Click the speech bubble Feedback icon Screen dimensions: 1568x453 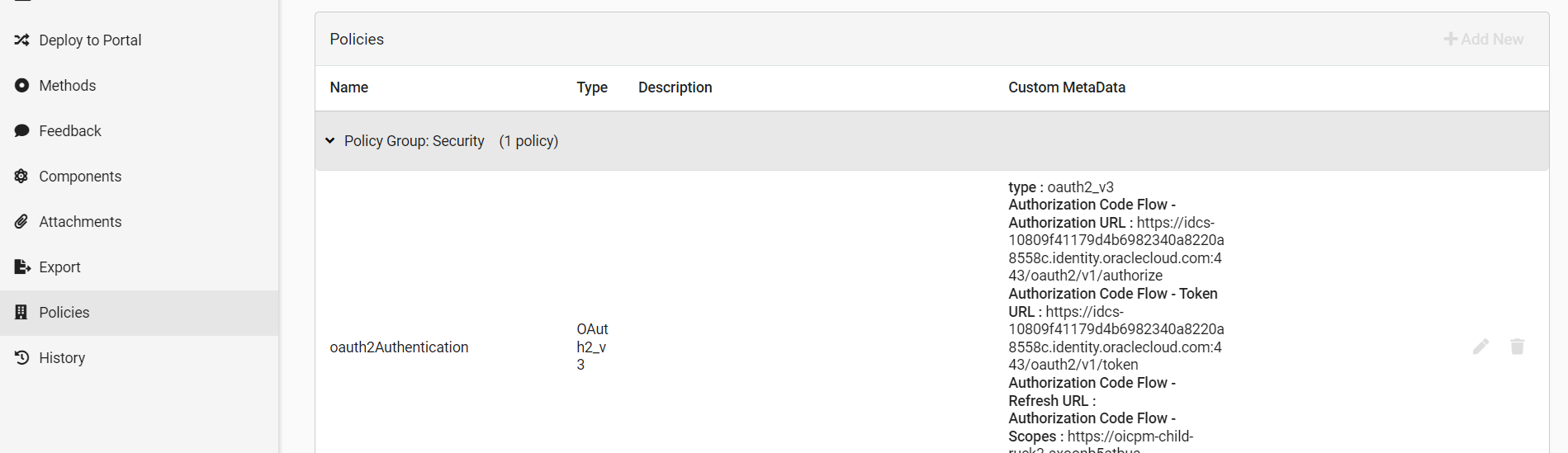click(x=21, y=130)
